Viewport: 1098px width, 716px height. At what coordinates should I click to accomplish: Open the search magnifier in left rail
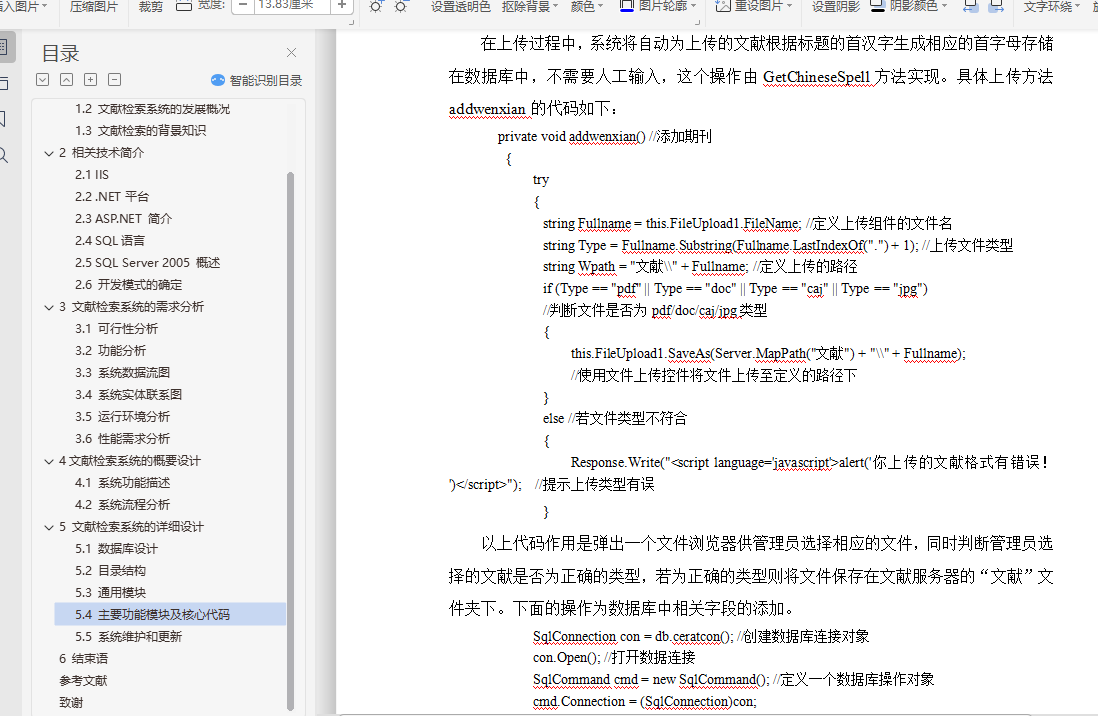point(4,156)
